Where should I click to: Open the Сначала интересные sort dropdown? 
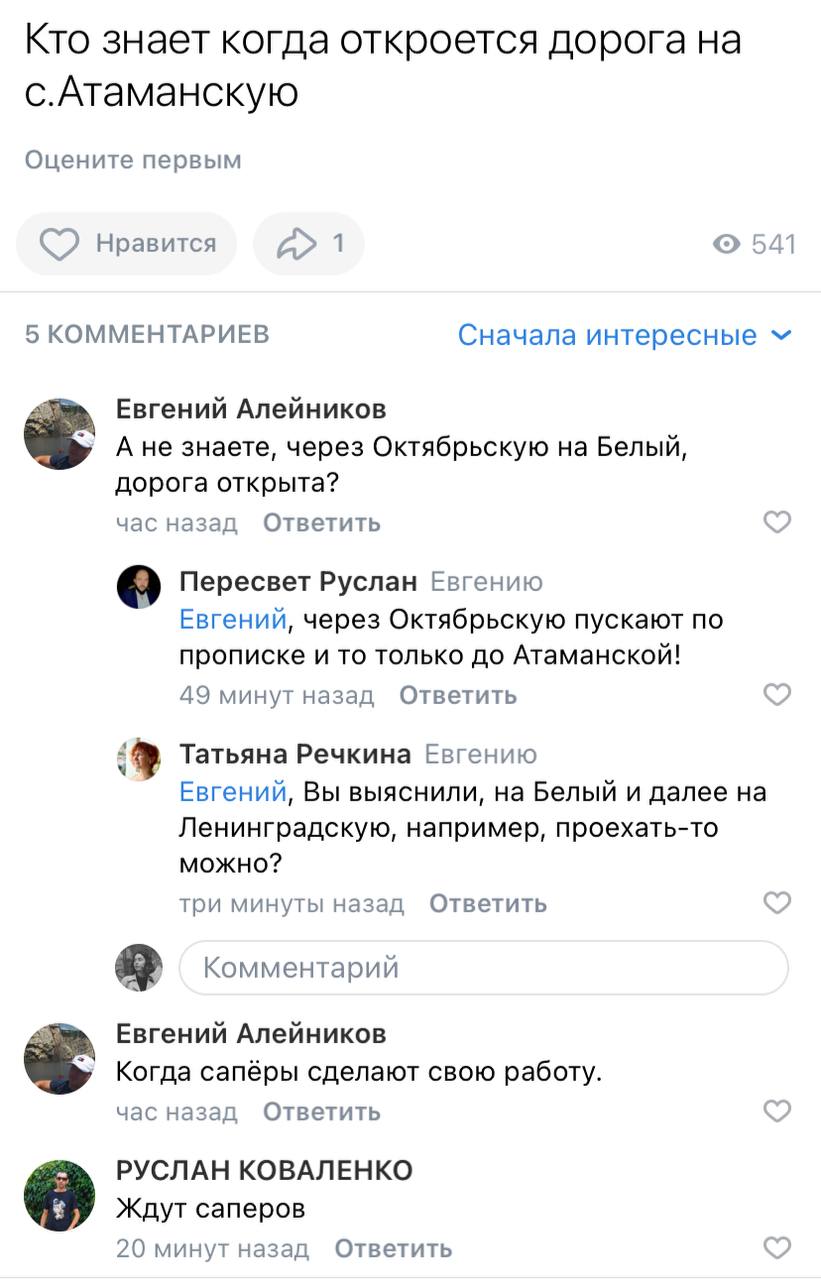624,335
